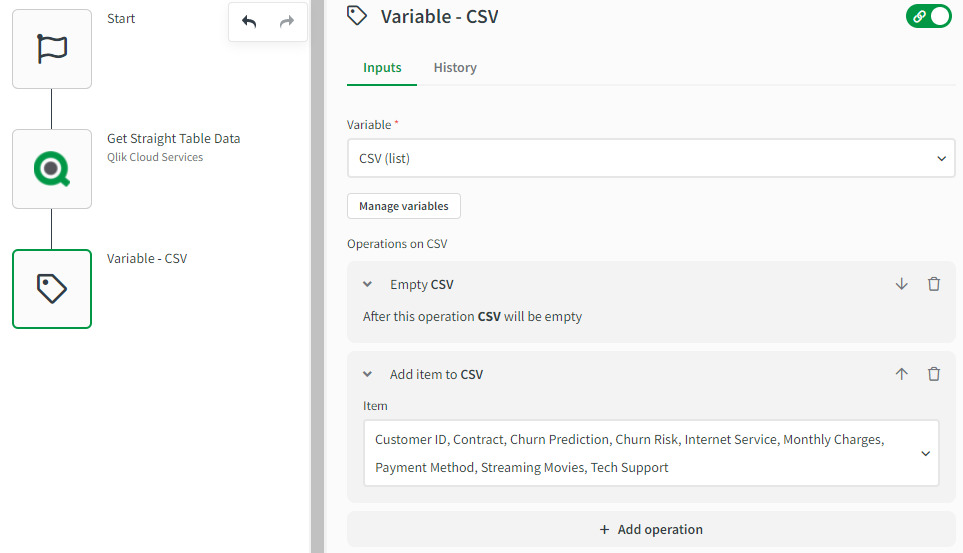This screenshot has width=963, height=553.
Task: Toggle the green block link switch
Action: point(929,16)
